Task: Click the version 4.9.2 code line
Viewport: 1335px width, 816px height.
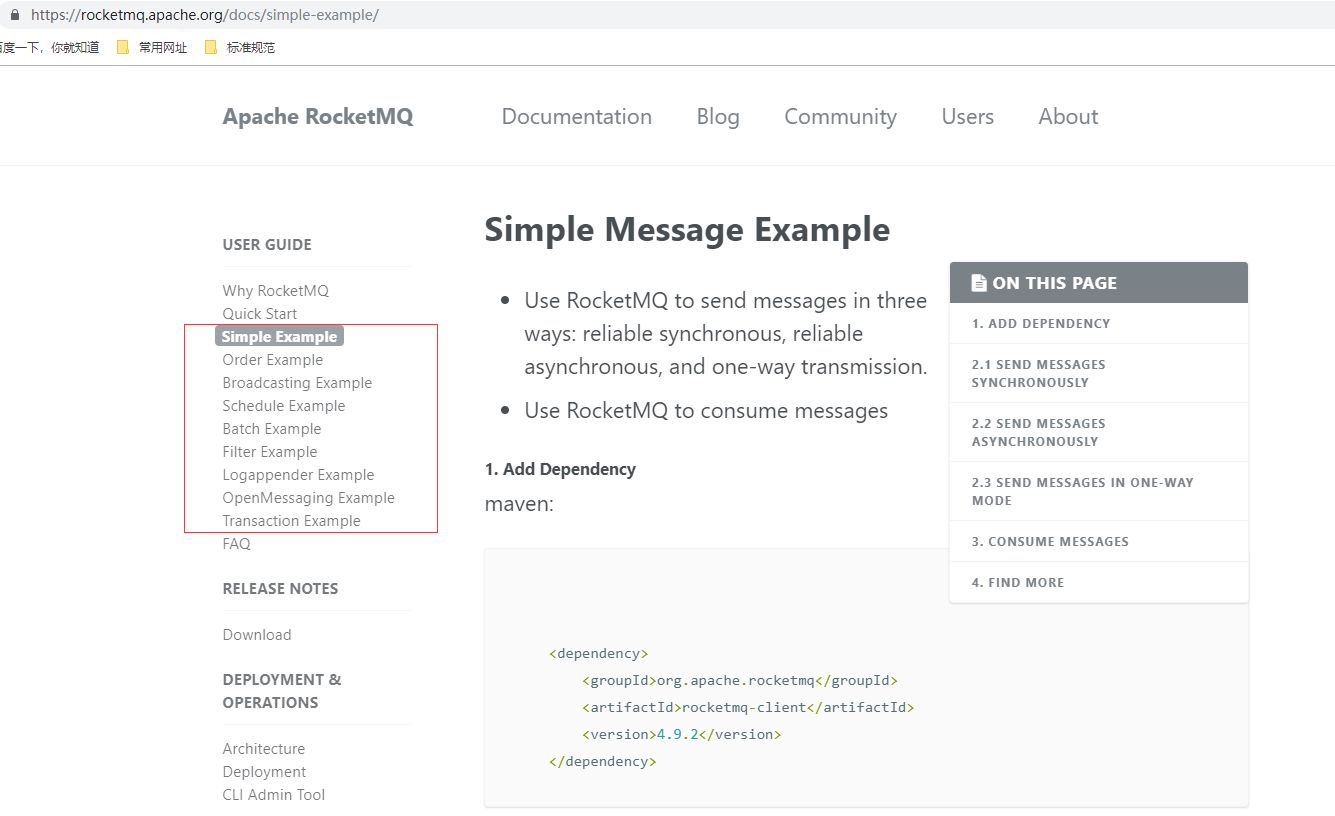Action: click(x=681, y=735)
